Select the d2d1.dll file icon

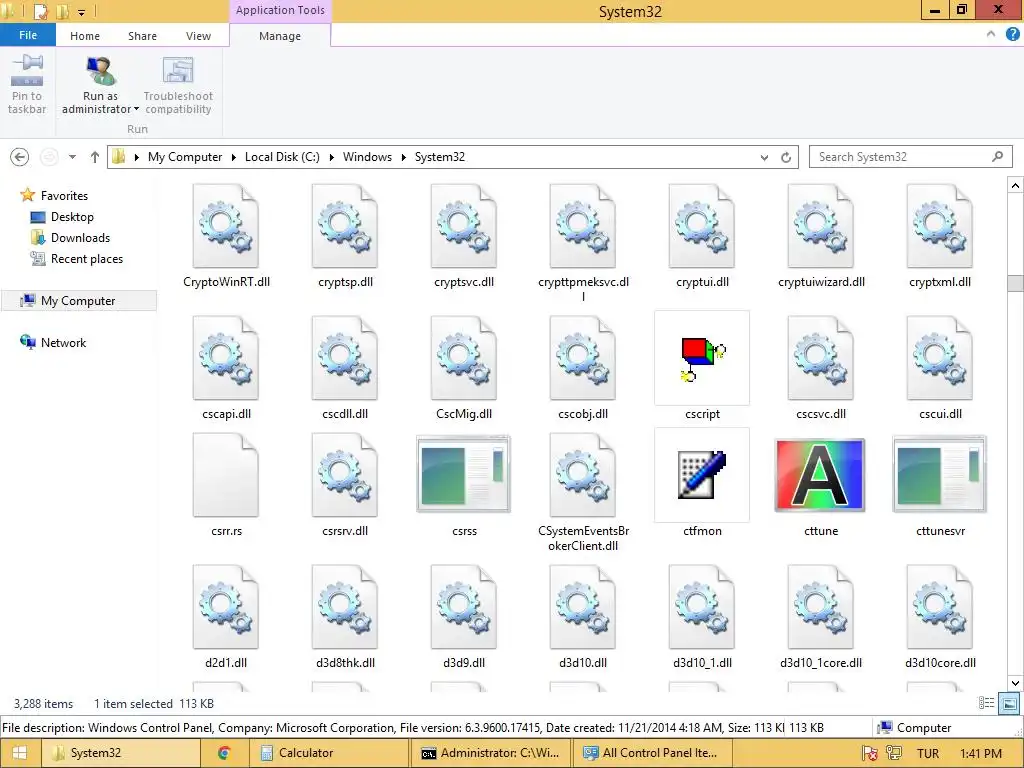(x=226, y=607)
